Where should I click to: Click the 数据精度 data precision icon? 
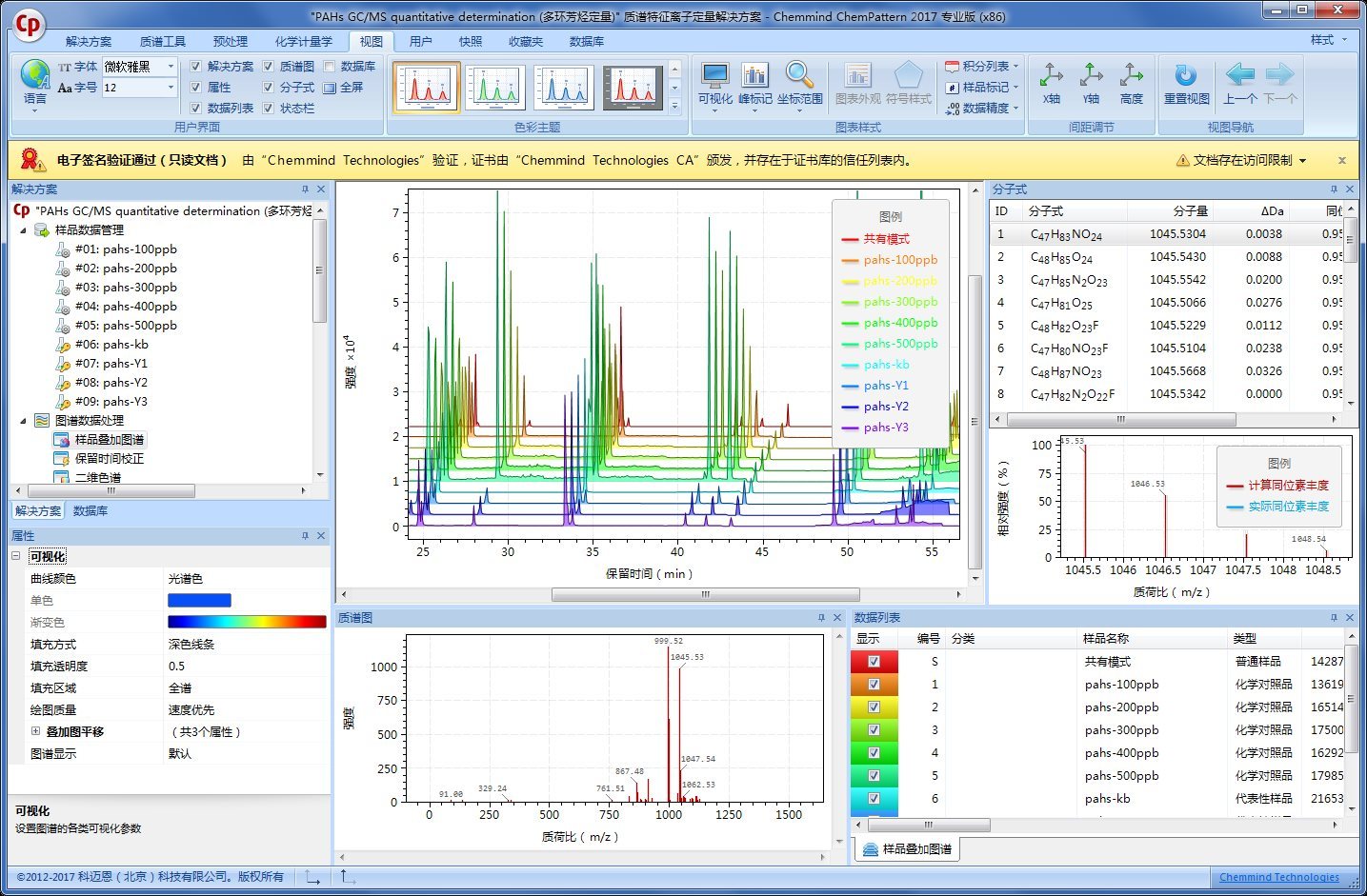(952, 109)
